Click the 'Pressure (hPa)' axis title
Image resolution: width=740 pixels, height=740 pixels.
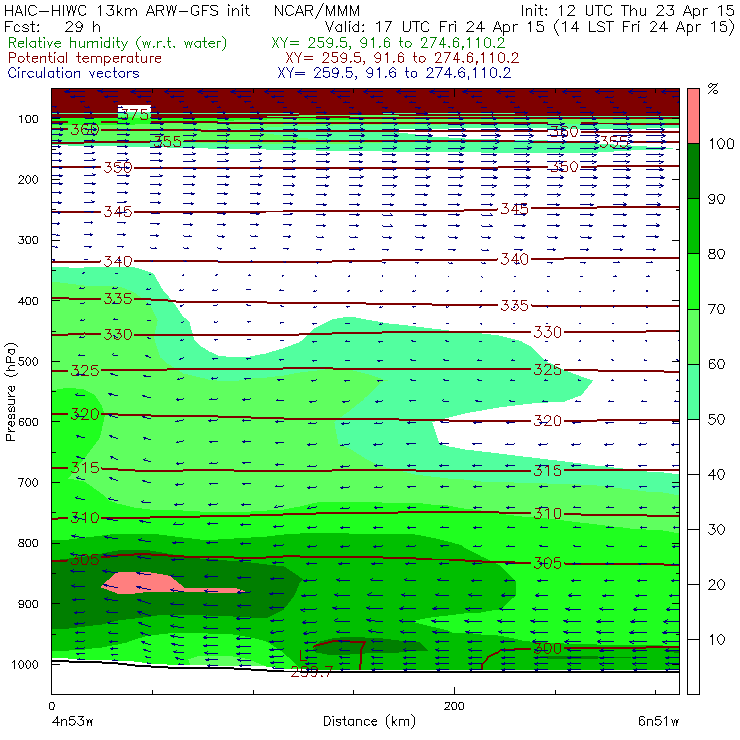(x=11, y=392)
